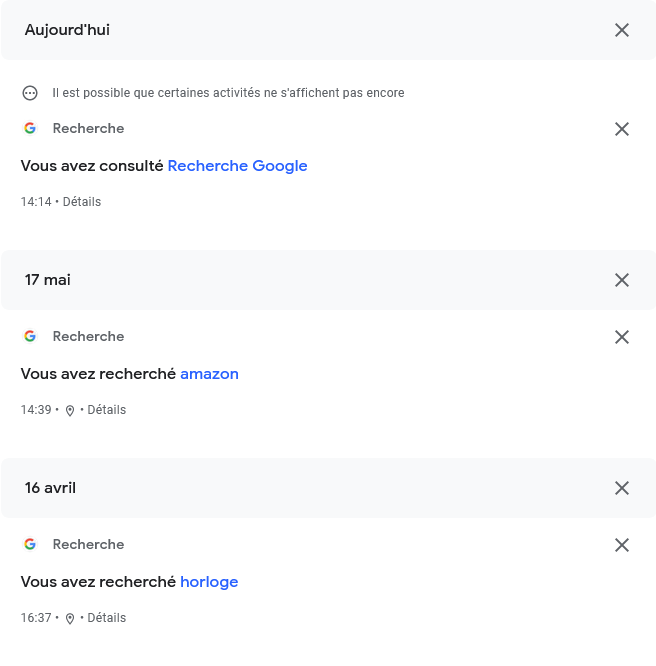Delete all 17 mai activity
Screen dimensions: 656x666
[x=622, y=280]
